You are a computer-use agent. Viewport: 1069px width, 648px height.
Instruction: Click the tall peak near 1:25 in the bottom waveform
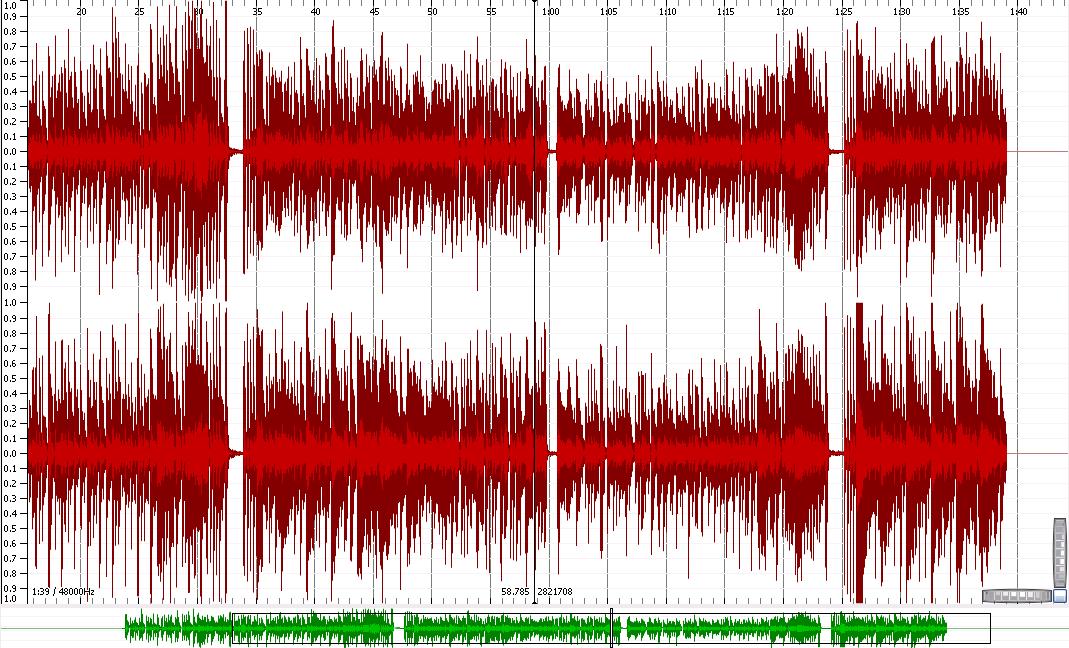859,450
